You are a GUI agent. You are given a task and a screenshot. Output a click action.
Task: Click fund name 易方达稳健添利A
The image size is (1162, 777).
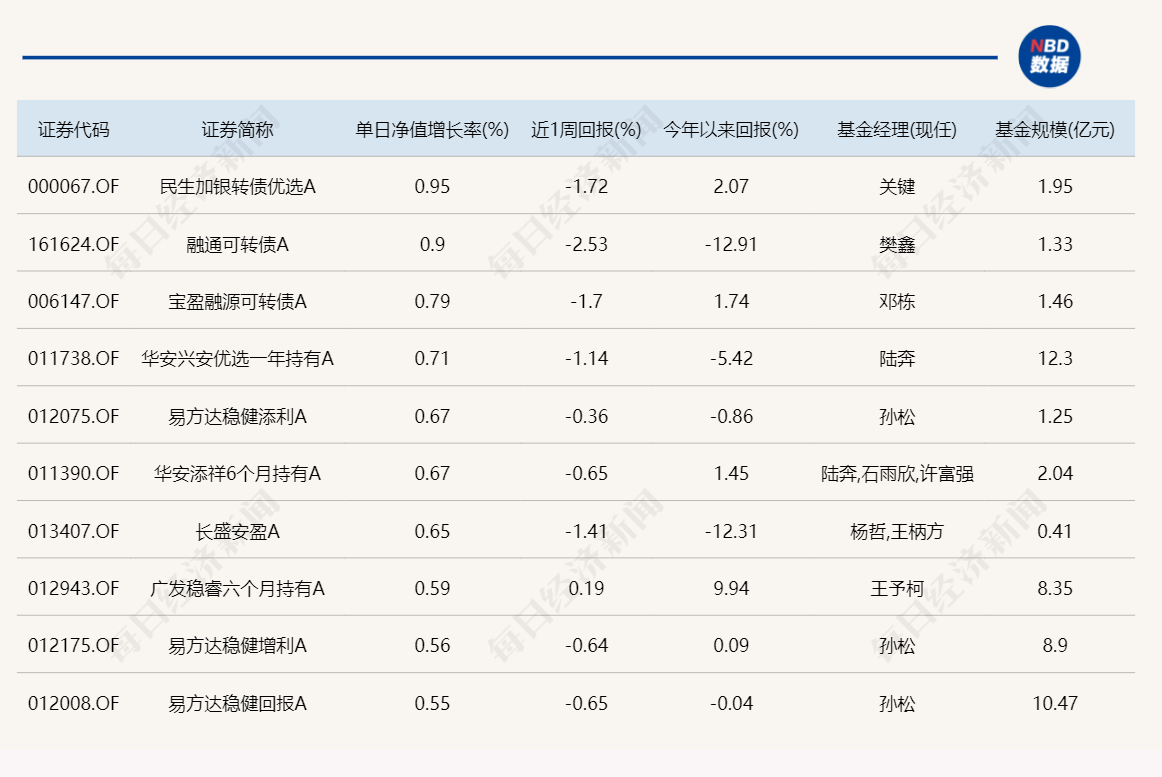(237, 416)
